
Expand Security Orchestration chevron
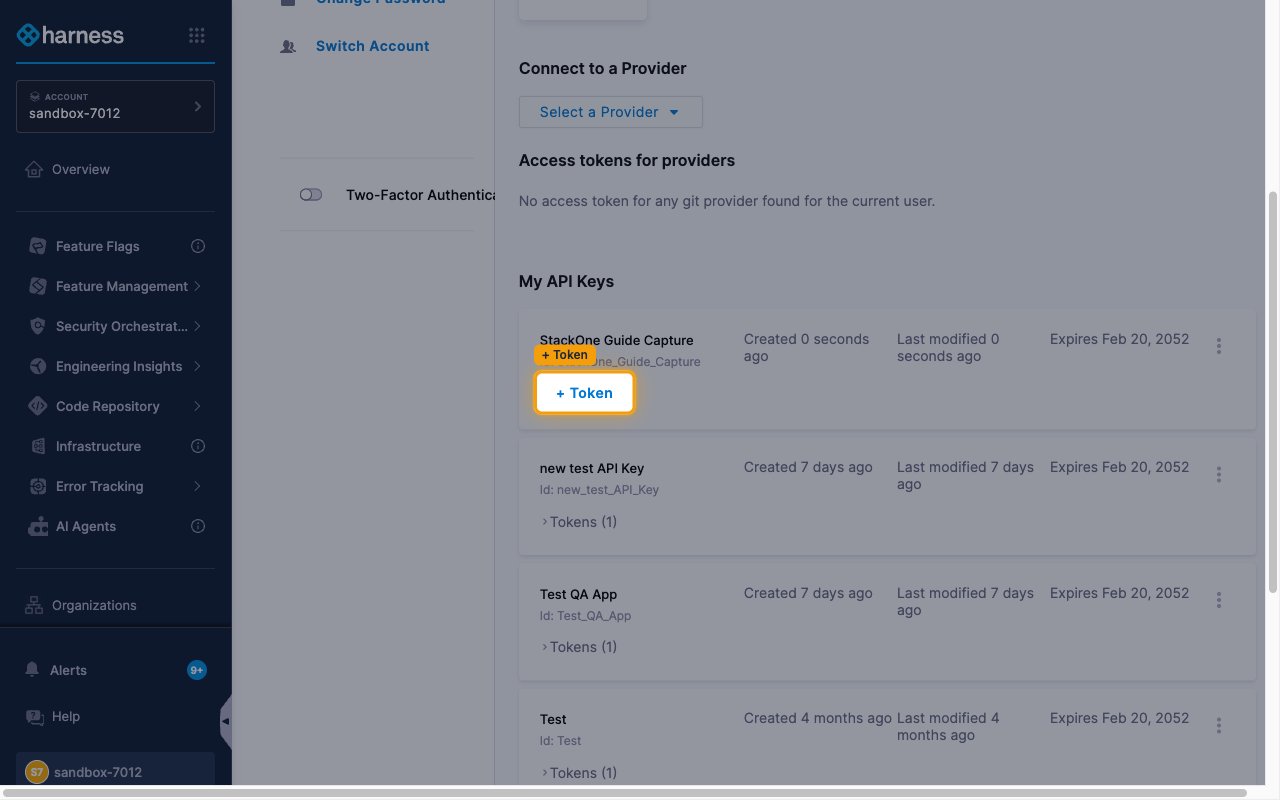pyautogui.click(x=198, y=326)
